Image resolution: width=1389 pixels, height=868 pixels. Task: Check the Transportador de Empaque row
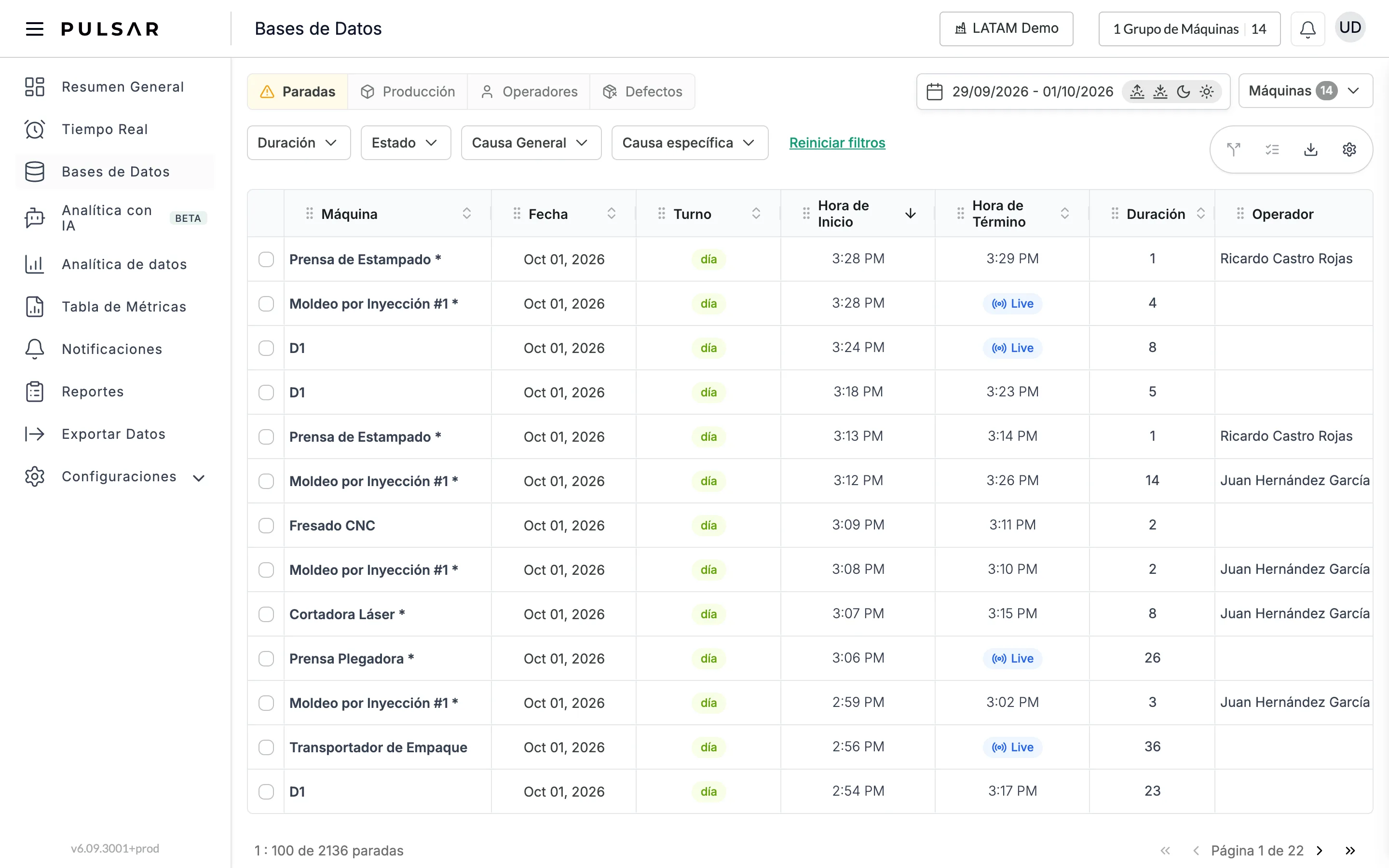(x=266, y=747)
